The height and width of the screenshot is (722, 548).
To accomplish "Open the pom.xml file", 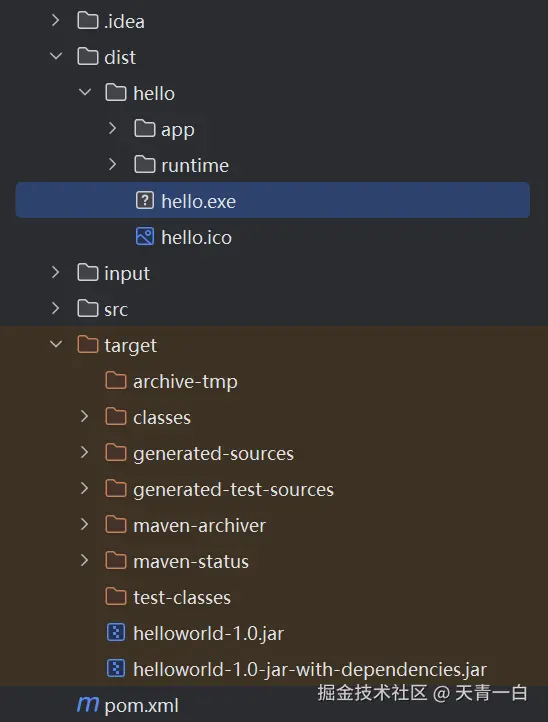I will pyautogui.click(x=141, y=705).
